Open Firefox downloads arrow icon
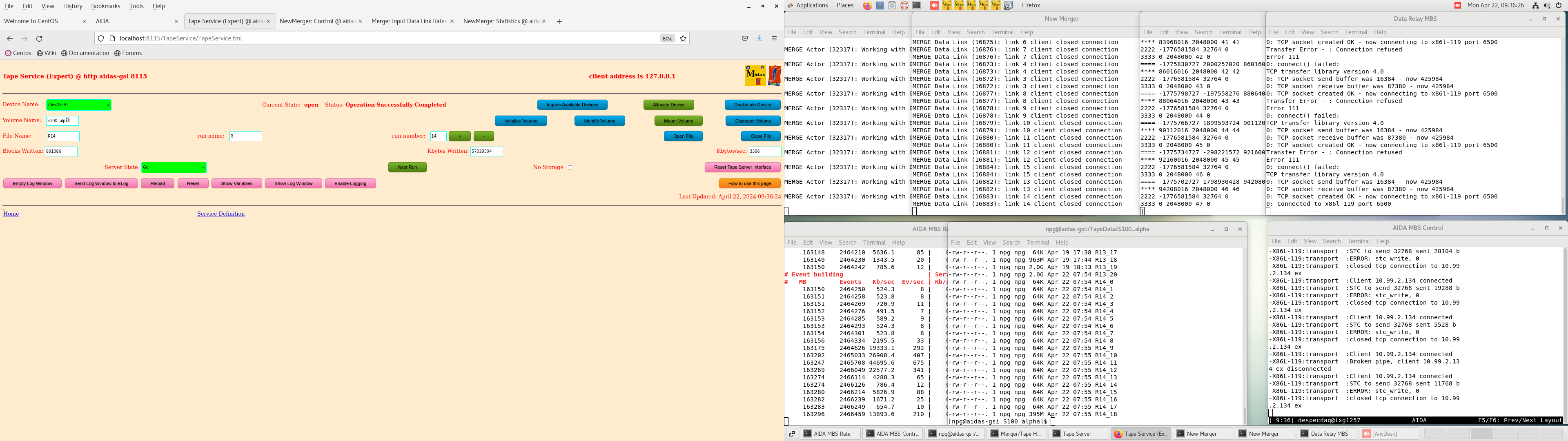 759,38
